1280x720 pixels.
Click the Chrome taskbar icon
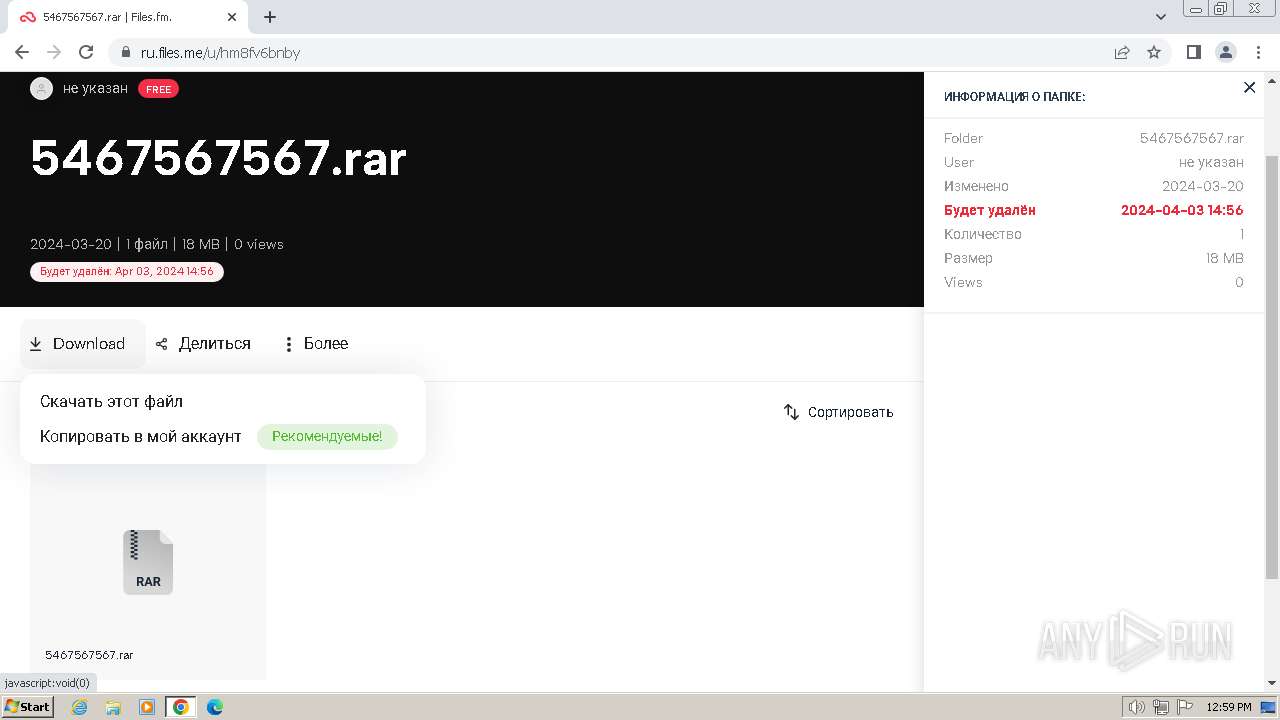[181, 707]
